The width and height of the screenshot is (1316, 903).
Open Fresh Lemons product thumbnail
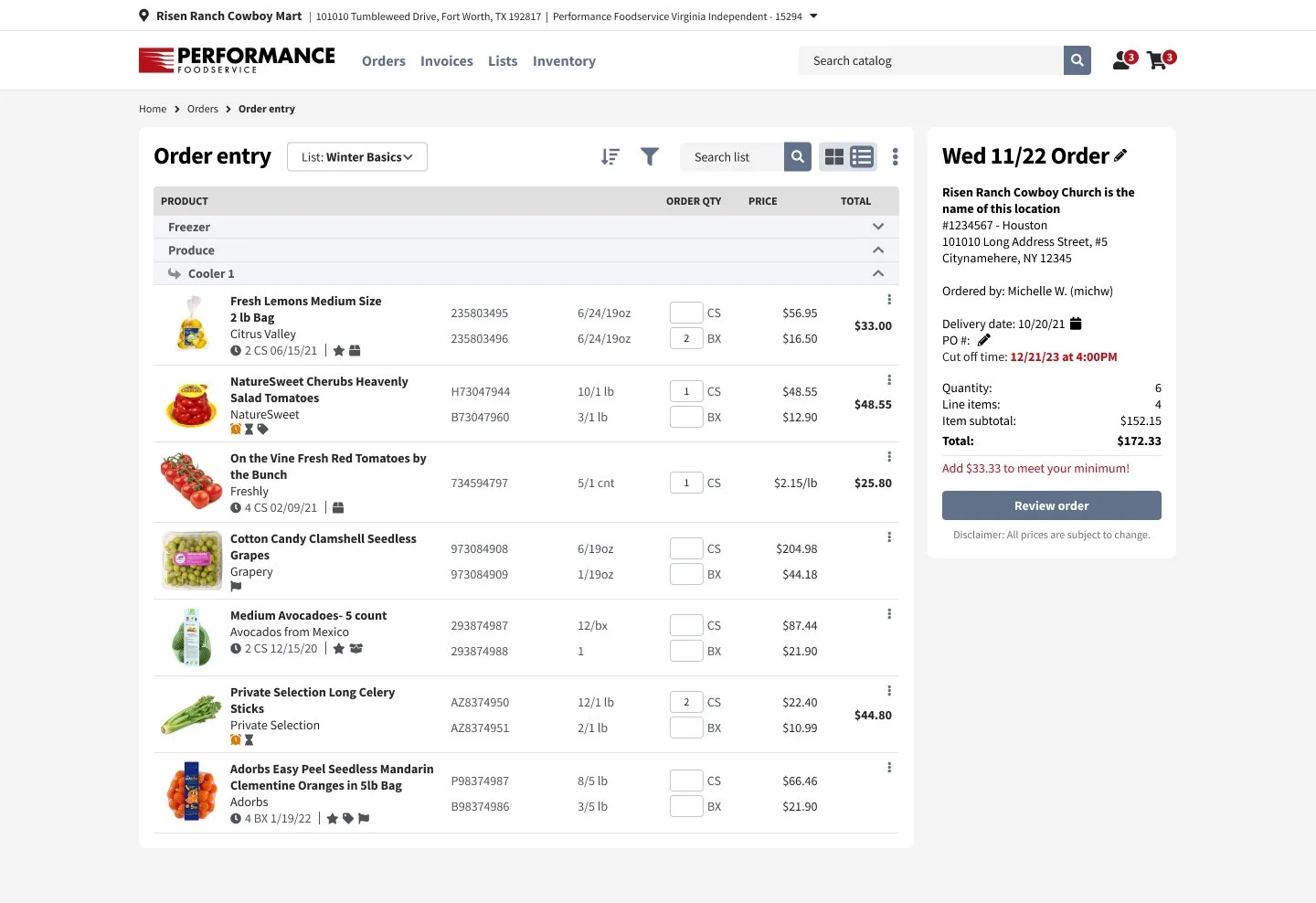[x=192, y=324]
